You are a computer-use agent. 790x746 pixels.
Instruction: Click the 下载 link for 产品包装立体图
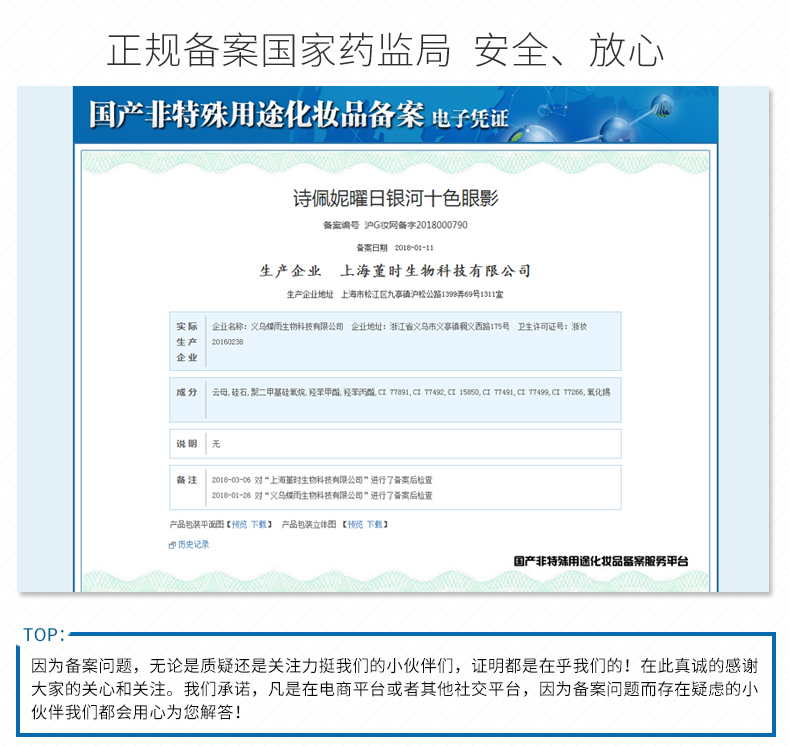click(374, 524)
